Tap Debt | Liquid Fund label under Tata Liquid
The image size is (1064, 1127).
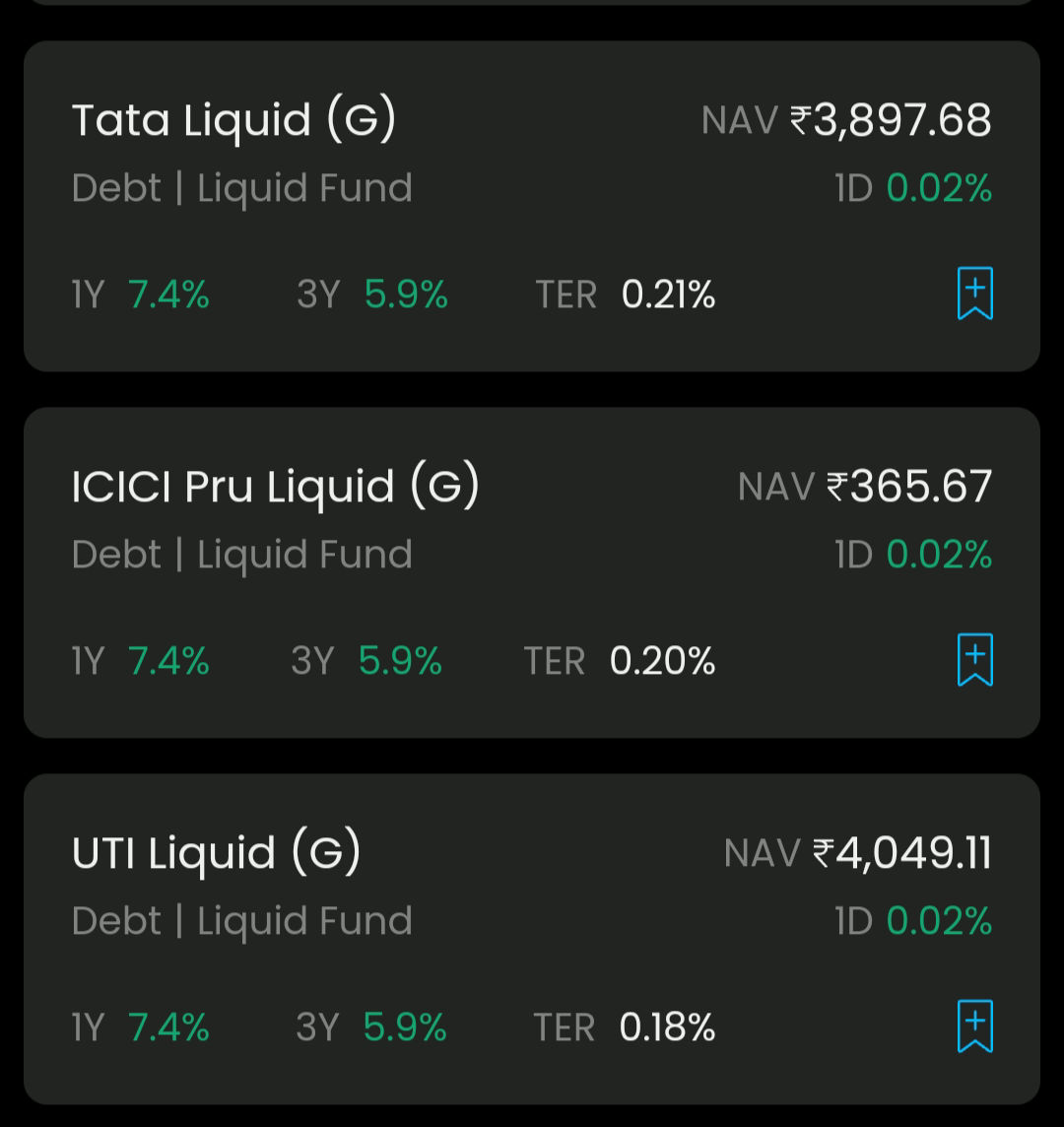pos(242,188)
